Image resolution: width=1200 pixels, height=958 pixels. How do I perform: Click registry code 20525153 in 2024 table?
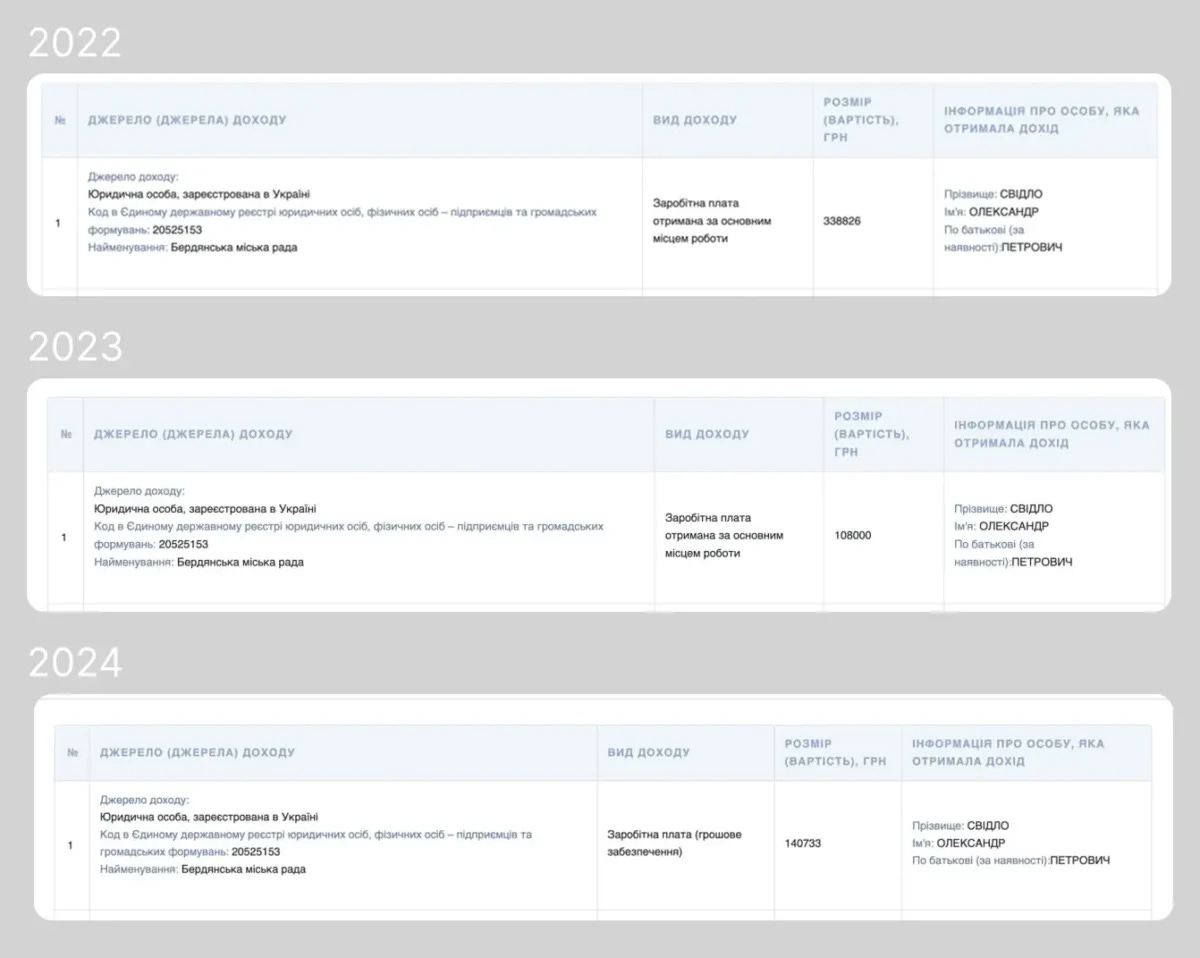click(x=255, y=853)
